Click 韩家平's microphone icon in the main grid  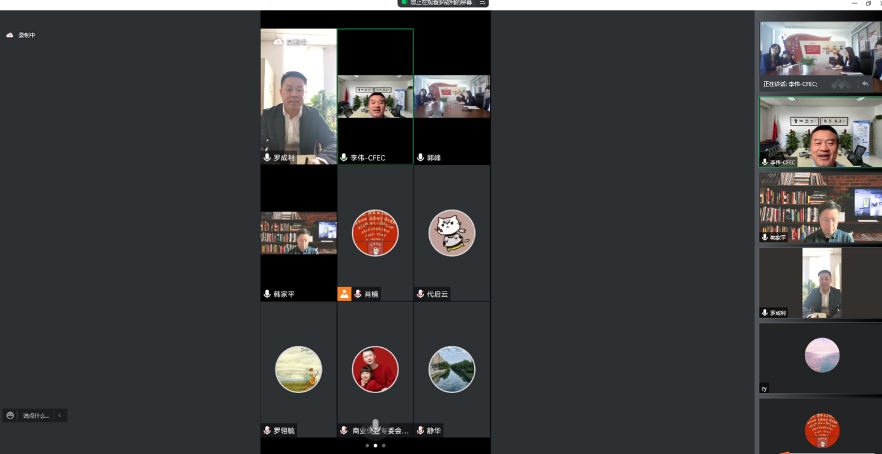click(267, 294)
